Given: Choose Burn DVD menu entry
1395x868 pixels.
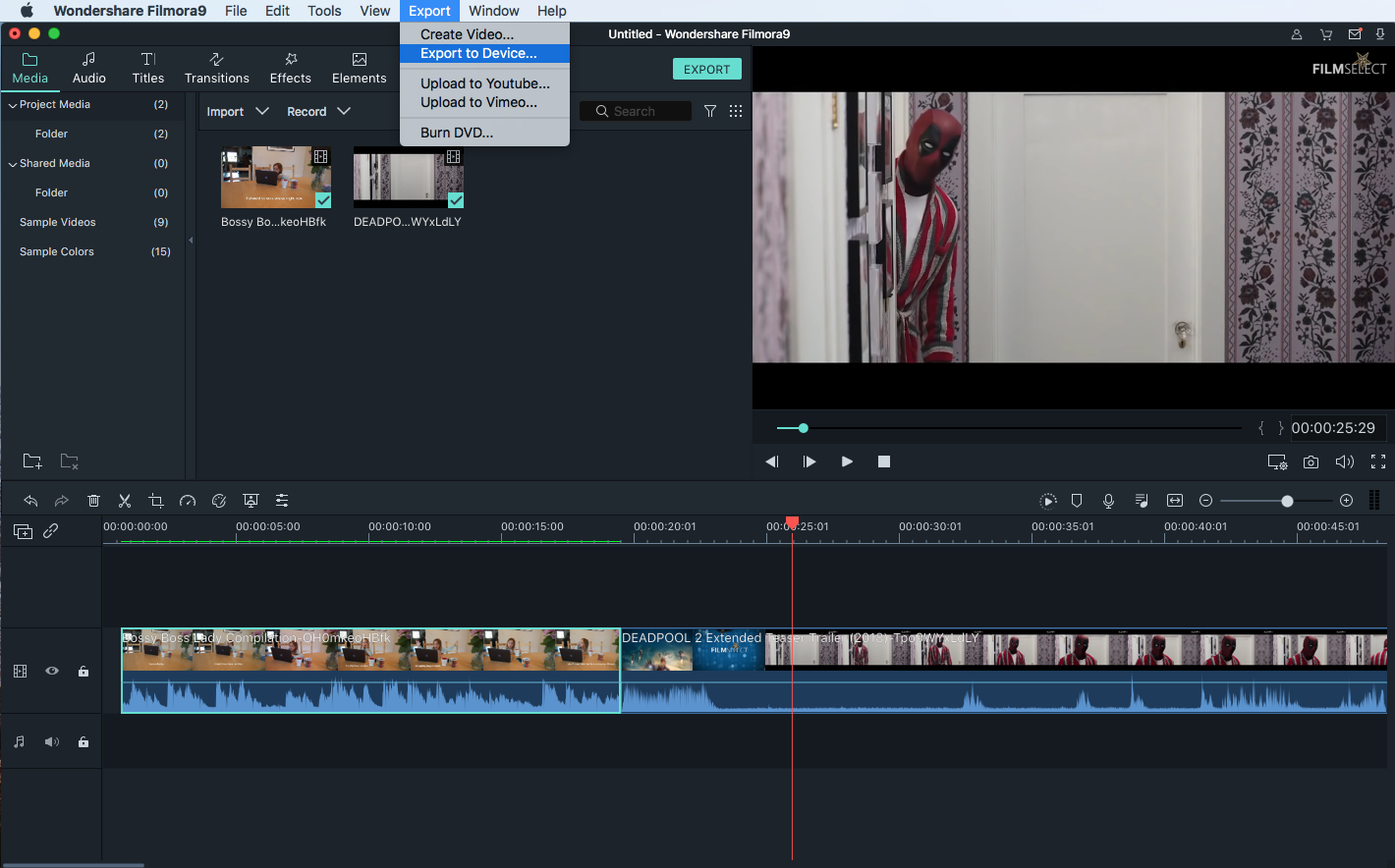Looking at the screenshot, I should pyautogui.click(x=484, y=133).
